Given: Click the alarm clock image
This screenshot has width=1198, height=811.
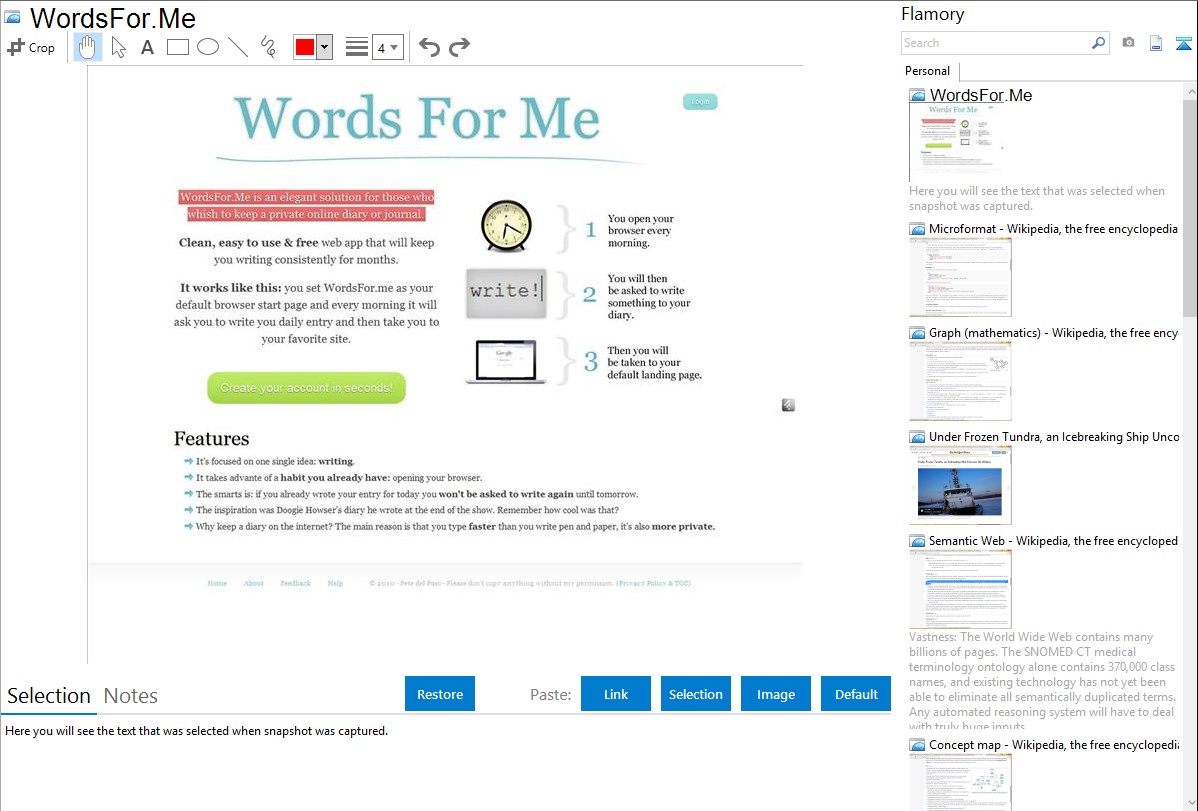Looking at the screenshot, I should click(506, 225).
